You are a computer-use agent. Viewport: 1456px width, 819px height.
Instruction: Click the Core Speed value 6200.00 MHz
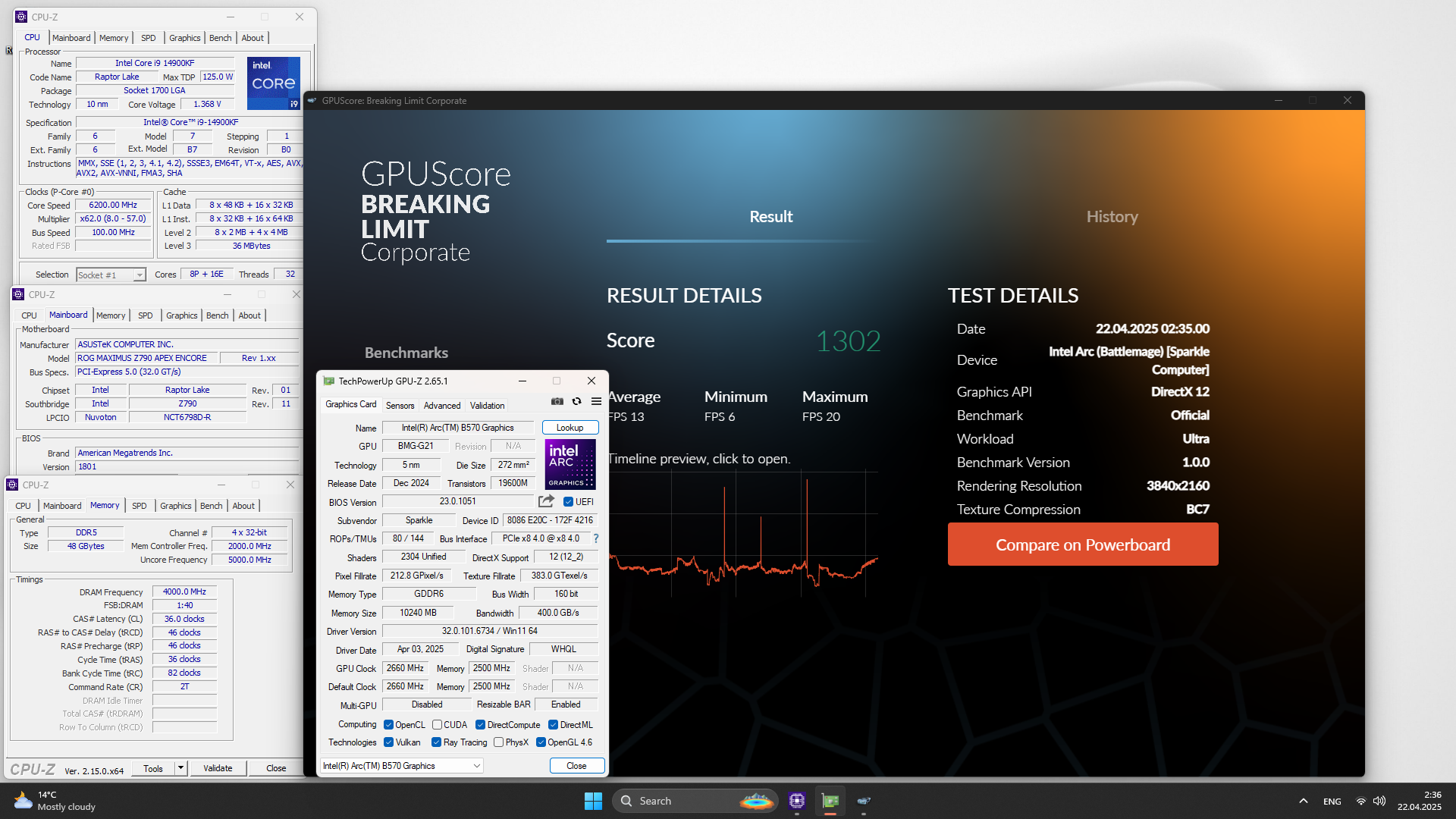tap(113, 205)
